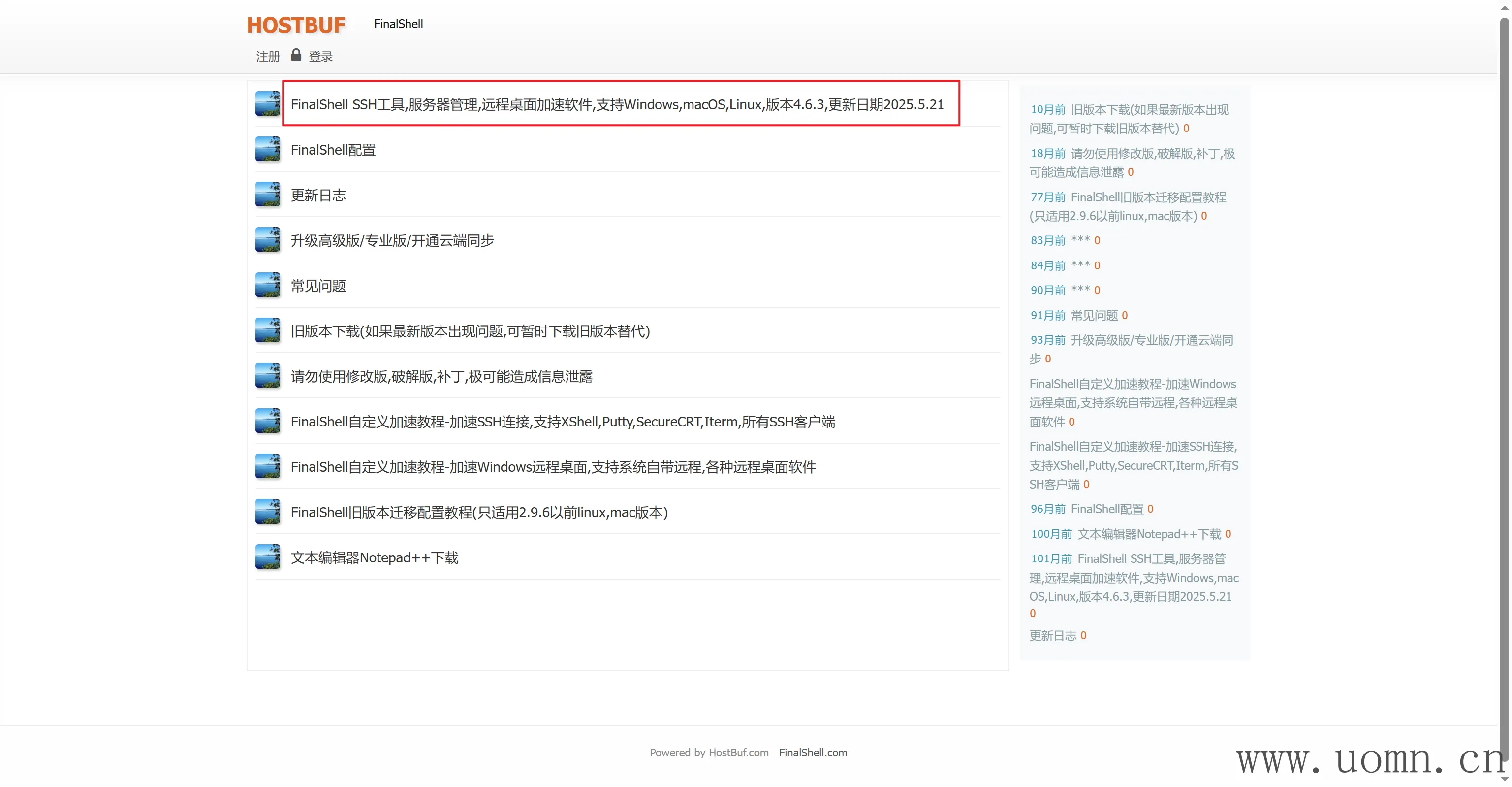Image resolution: width=1512 pixels, height=787 pixels.
Task: Click the FinalShell.com footer link
Action: click(812, 753)
